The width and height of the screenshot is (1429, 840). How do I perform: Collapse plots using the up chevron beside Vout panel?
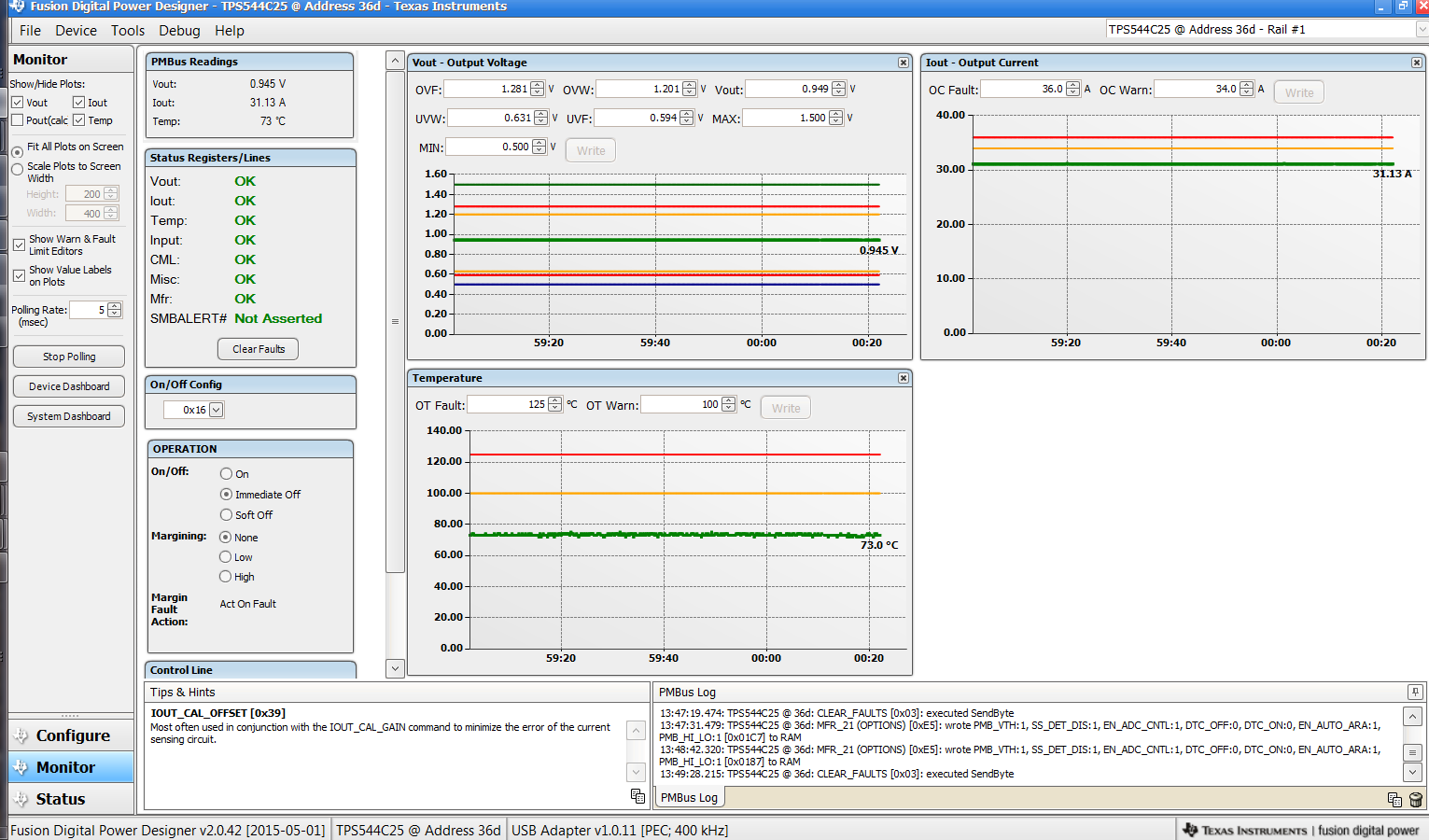(x=394, y=60)
